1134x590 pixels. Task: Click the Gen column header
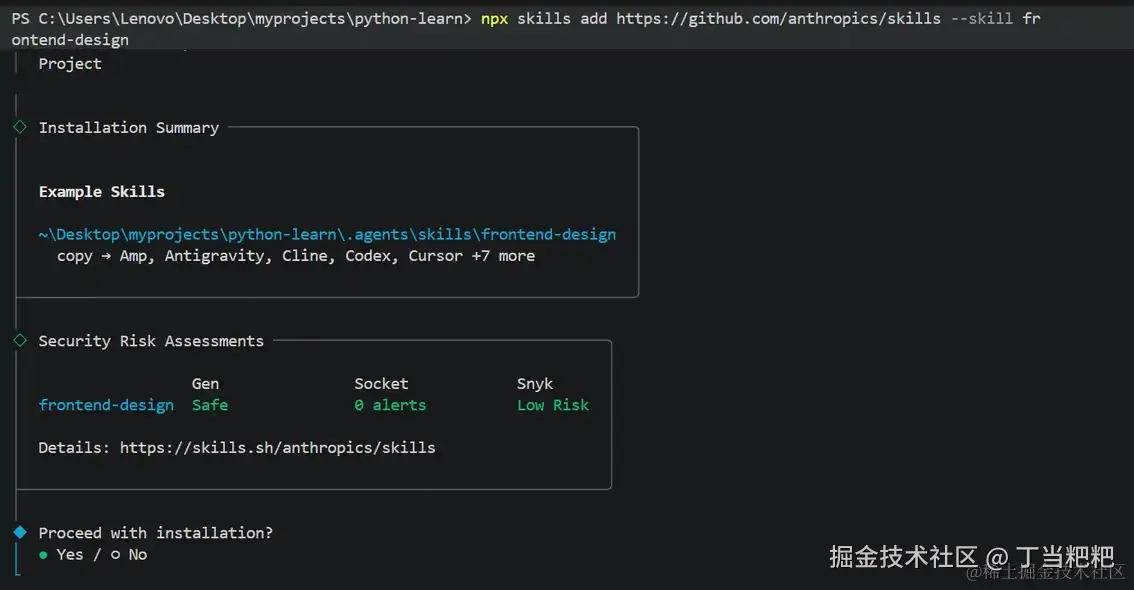205,384
